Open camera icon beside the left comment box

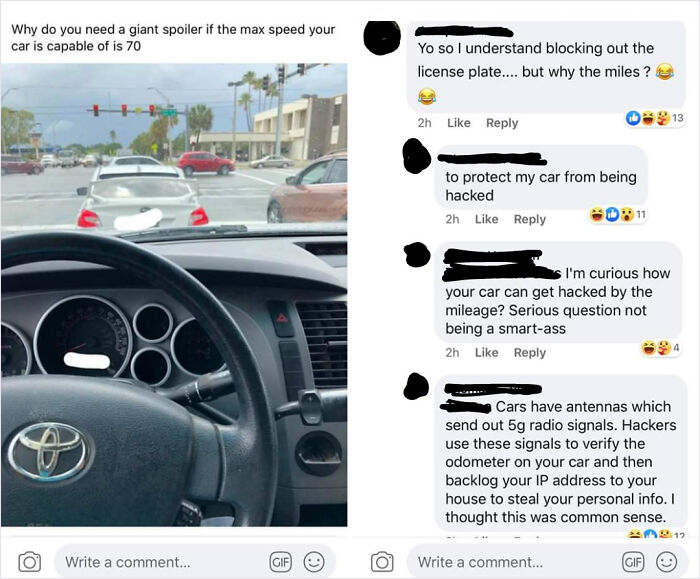[x=29, y=562]
